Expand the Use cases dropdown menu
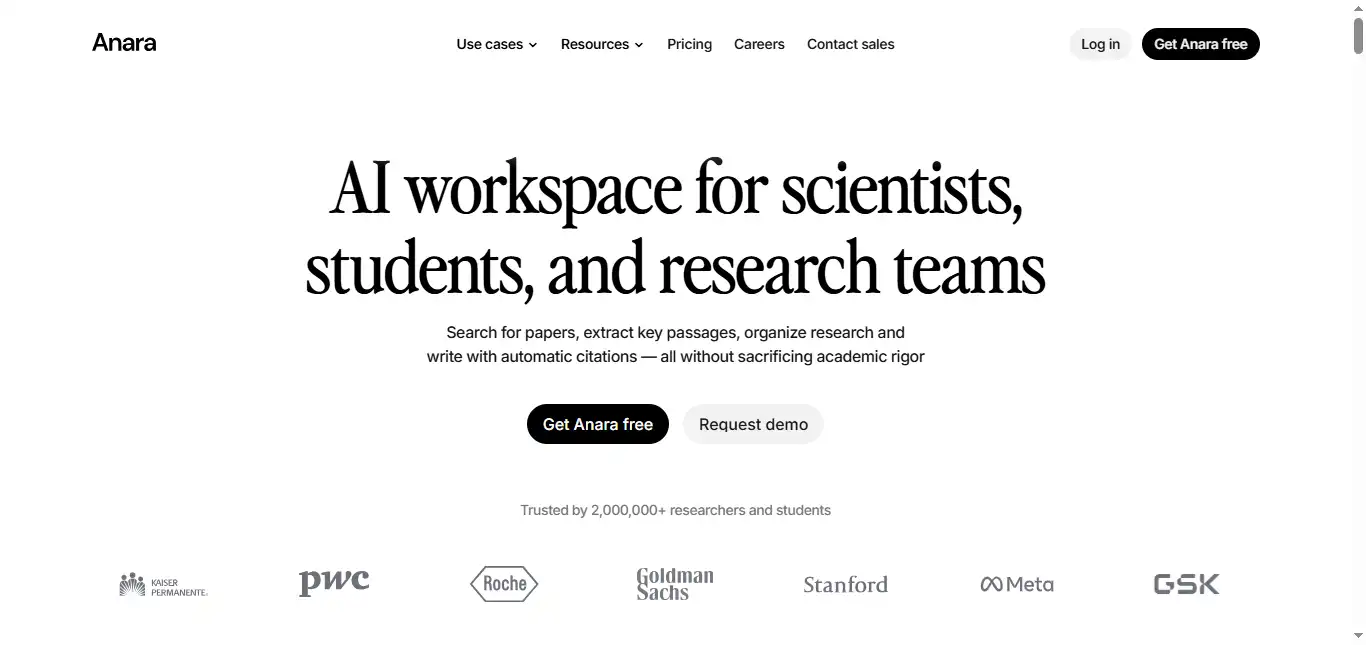 click(x=496, y=44)
